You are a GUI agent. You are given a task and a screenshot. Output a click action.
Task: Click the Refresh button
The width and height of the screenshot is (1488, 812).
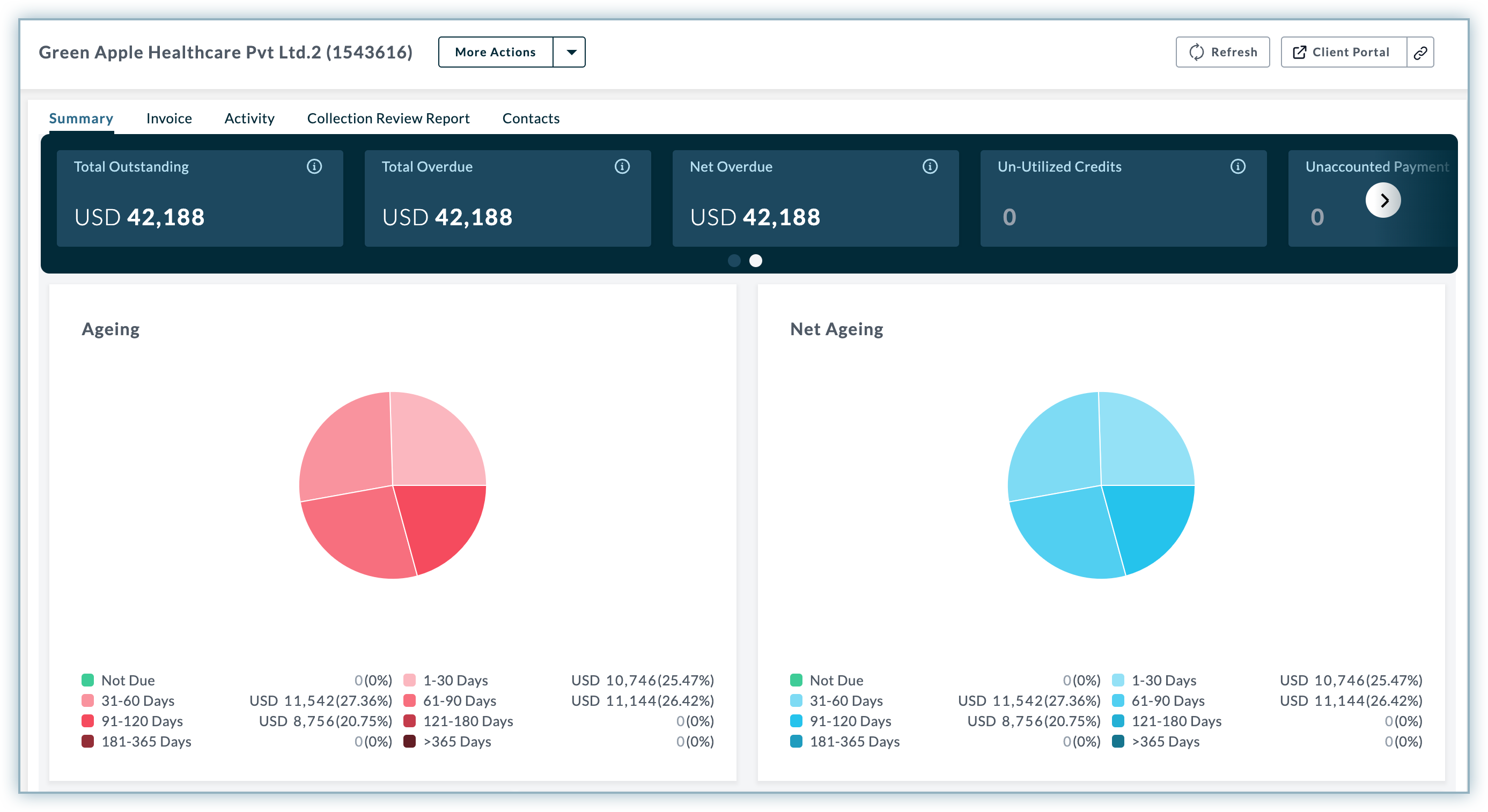point(1223,53)
